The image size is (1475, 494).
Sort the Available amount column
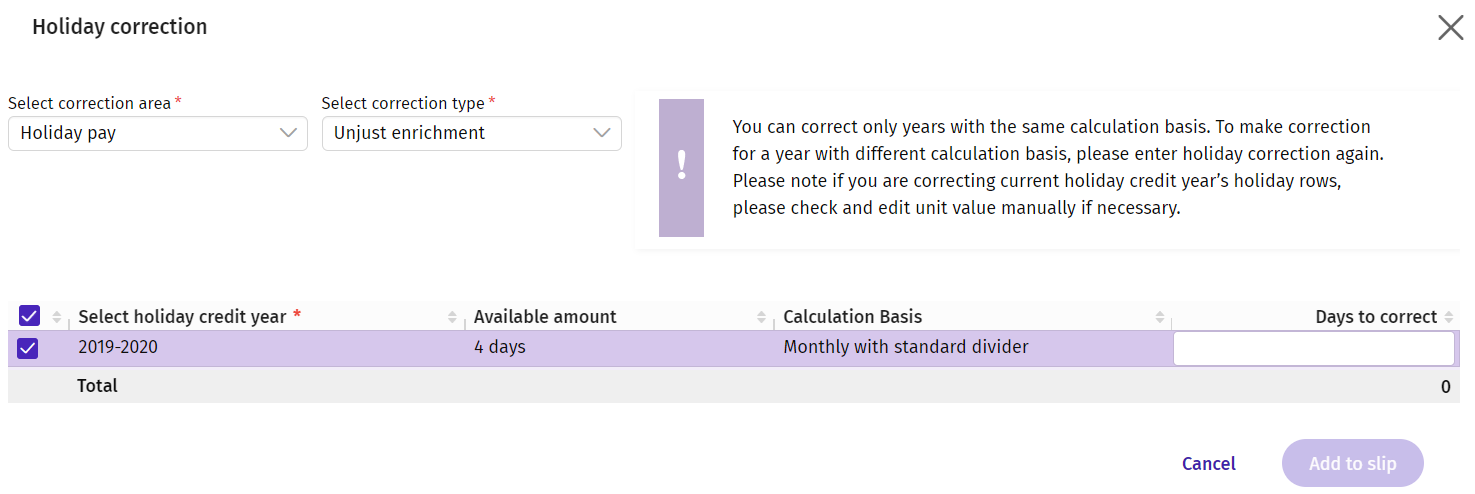(762, 317)
